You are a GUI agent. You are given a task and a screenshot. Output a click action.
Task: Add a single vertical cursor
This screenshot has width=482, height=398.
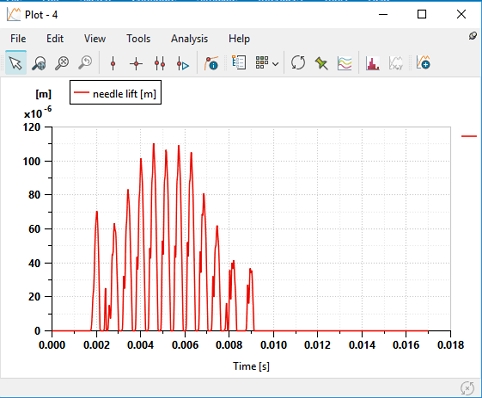(113, 63)
